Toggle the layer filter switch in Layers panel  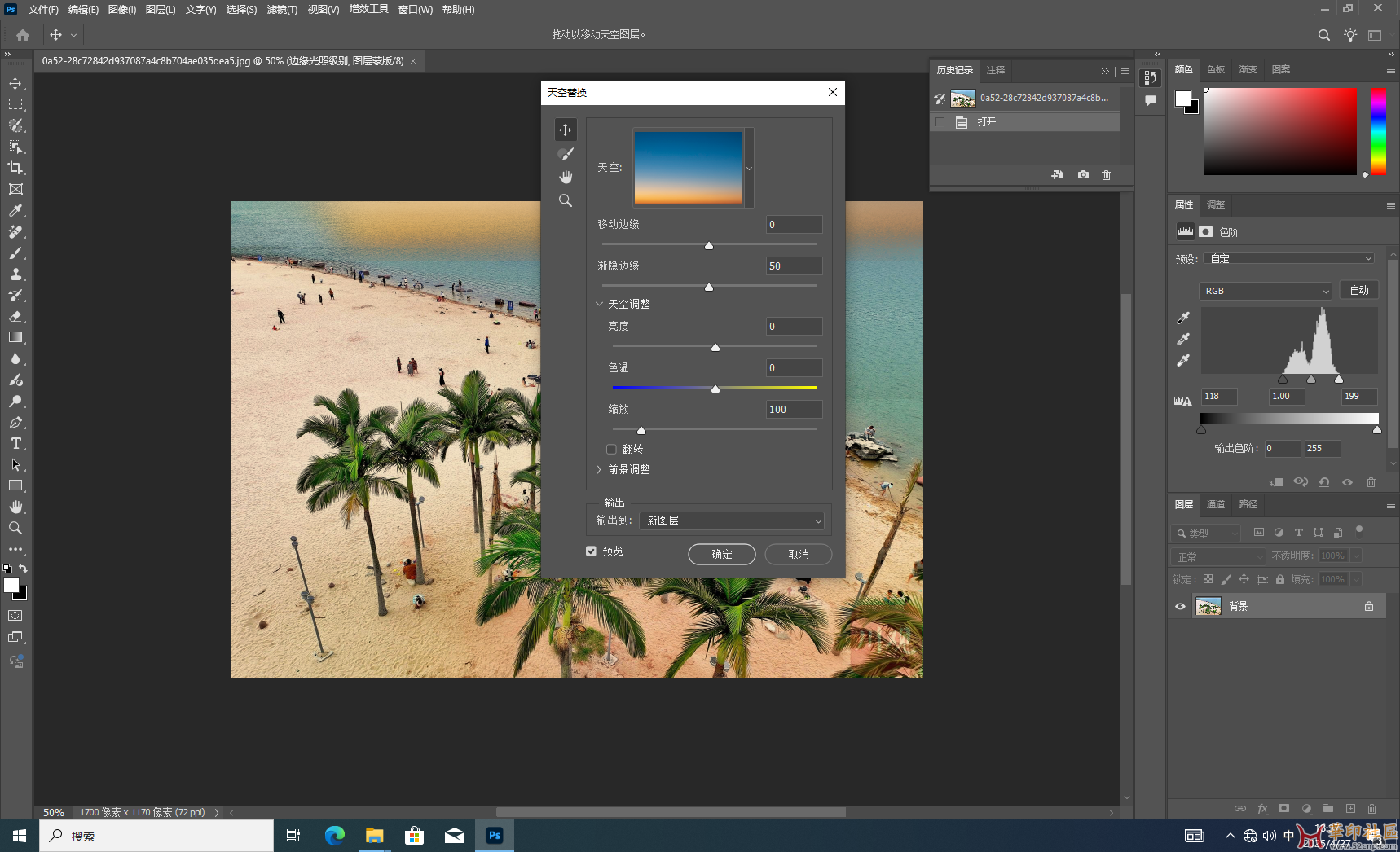click(1359, 531)
